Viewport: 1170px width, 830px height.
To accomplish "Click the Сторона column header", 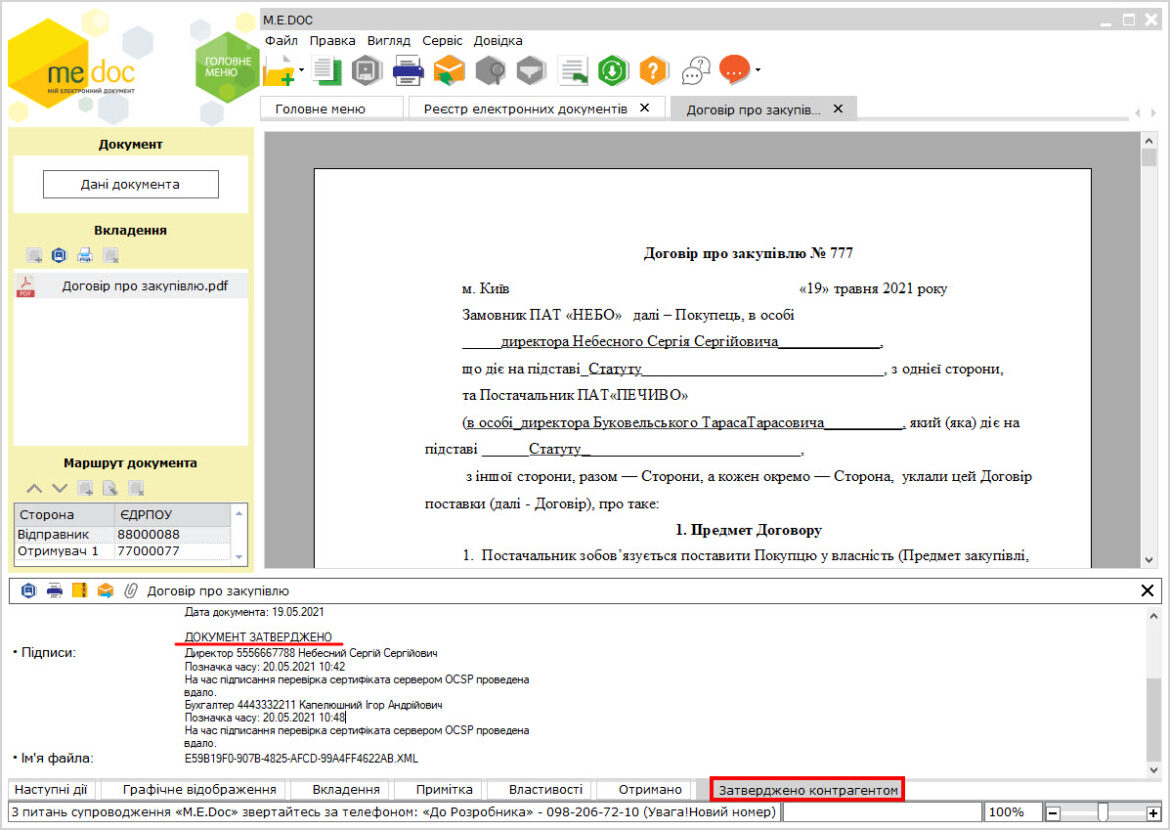I will click(x=64, y=515).
